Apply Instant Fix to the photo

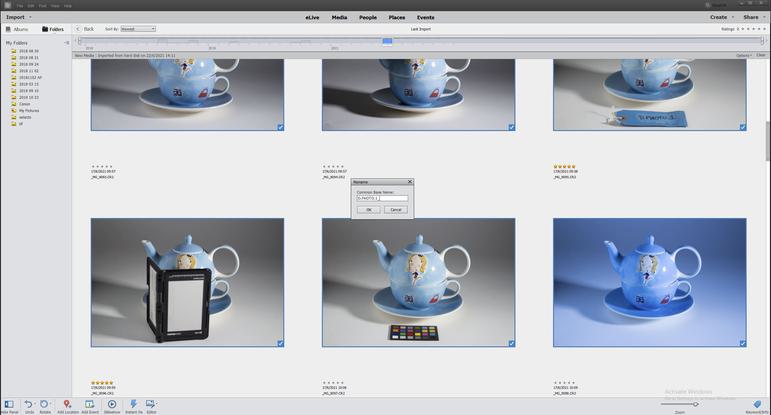click(x=133, y=404)
